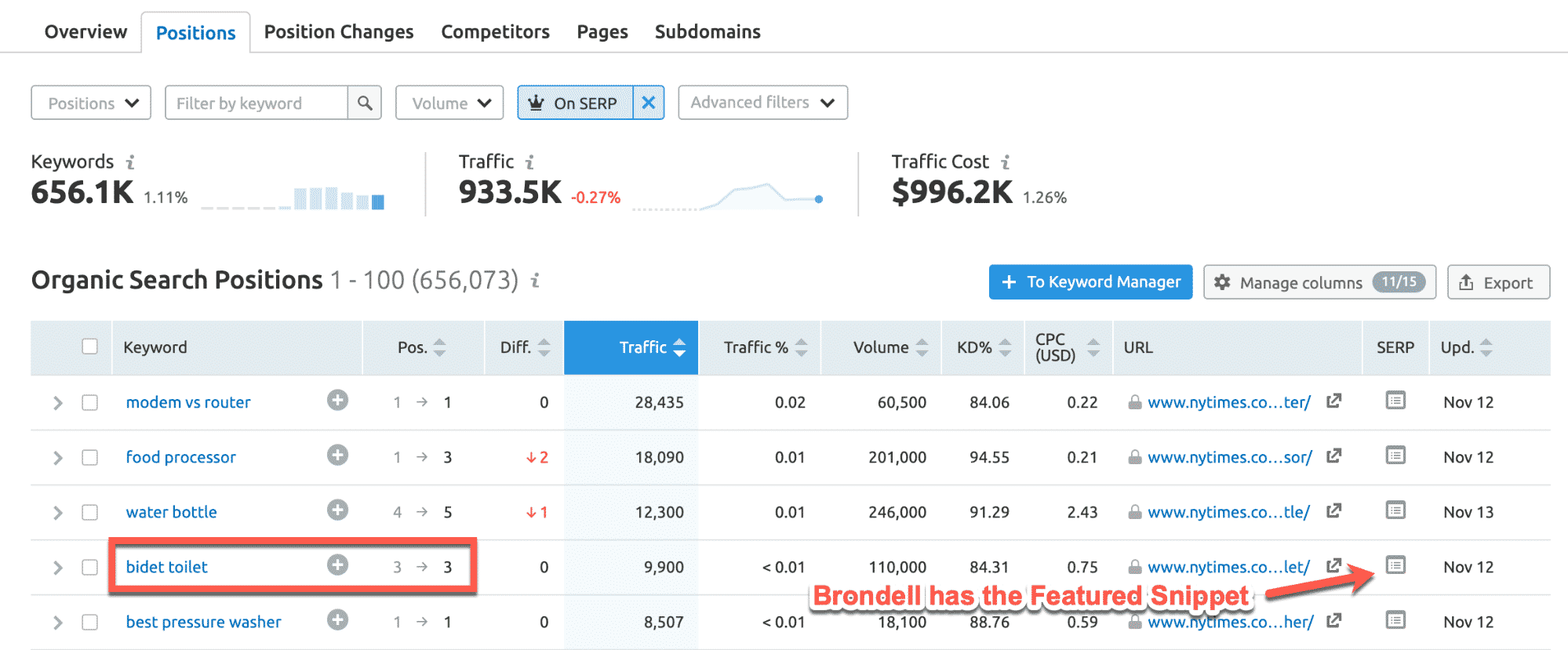Viewport: 1568px width, 650px height.
Task: Open SERP snapshot for water bottle row
Action: [x=1395, y=510]
